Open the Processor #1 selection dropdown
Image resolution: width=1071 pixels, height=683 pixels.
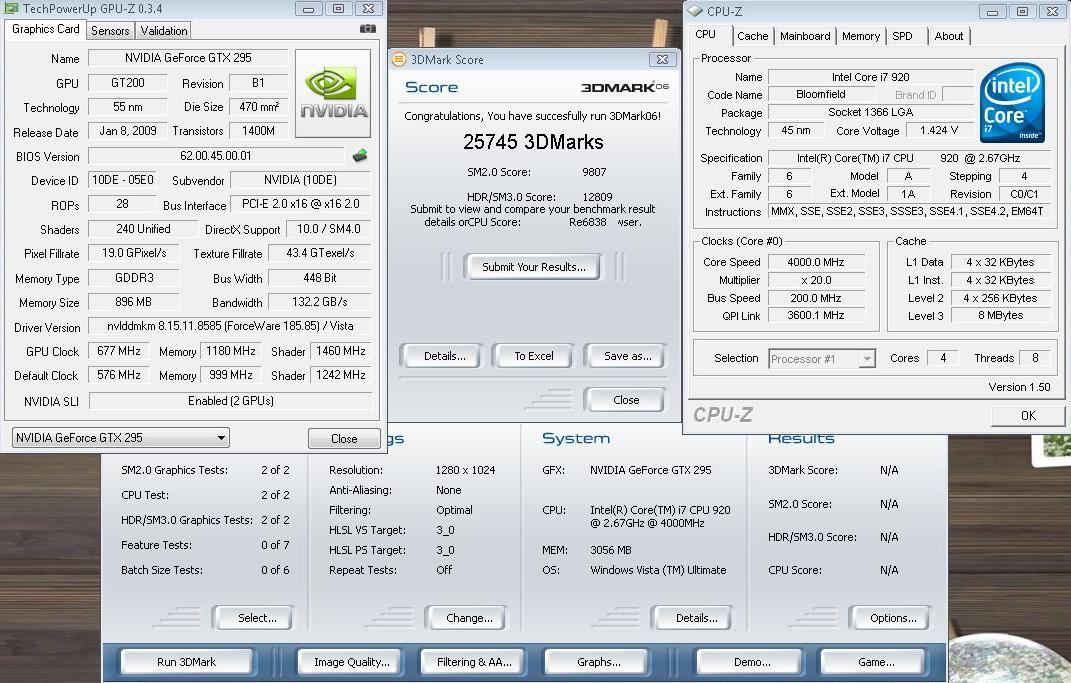[x=822, y=359]
